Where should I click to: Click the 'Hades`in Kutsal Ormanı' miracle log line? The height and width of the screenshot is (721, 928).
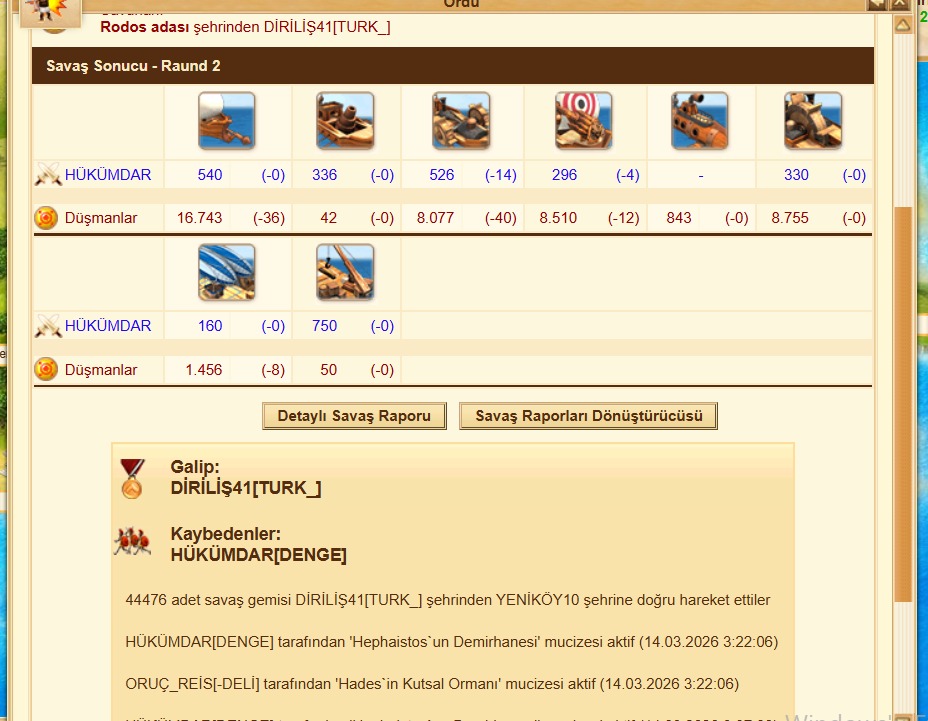tap(432, 684)
